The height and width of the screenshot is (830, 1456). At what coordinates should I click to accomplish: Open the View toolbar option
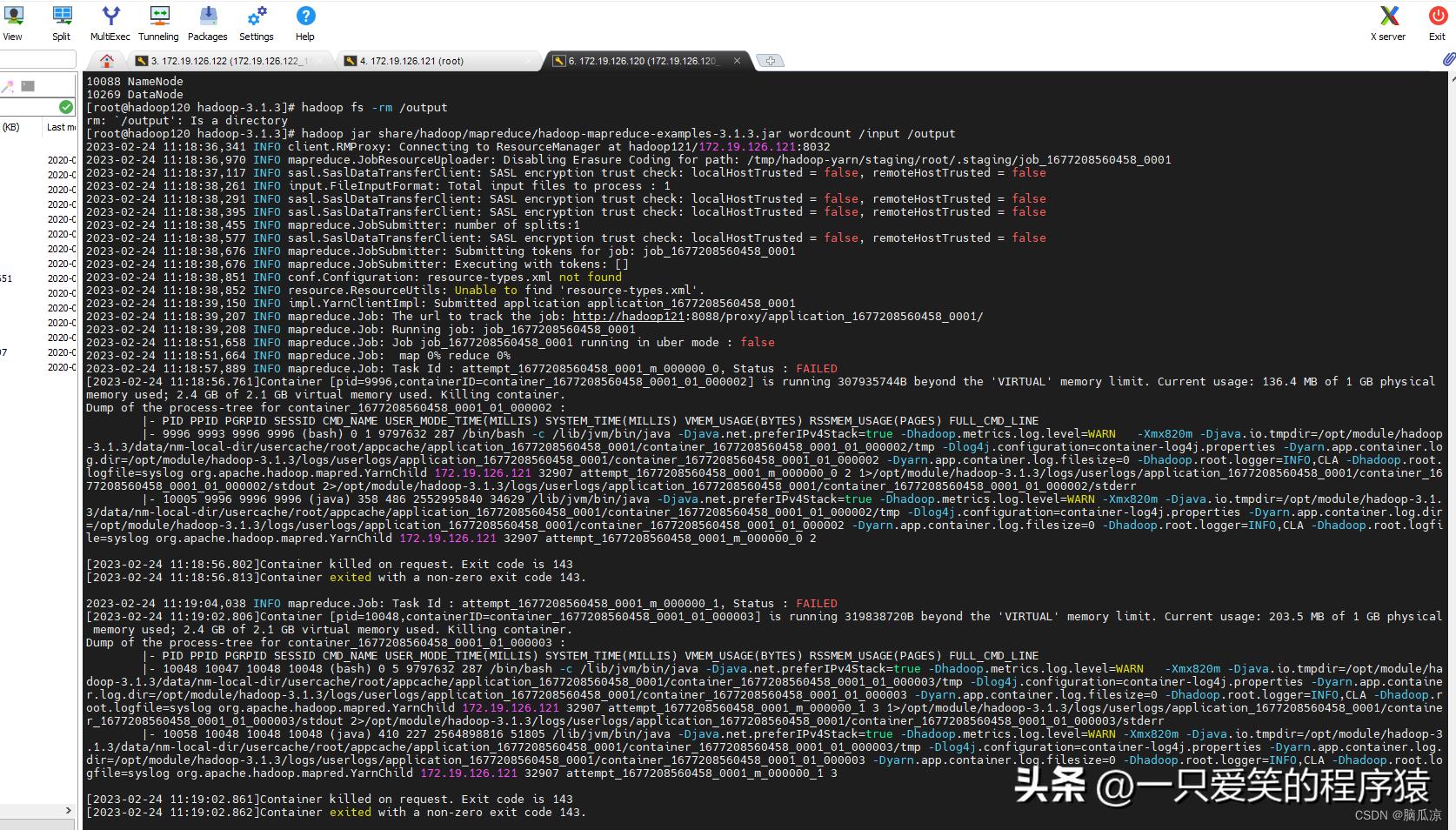click(x=13, y=23)
